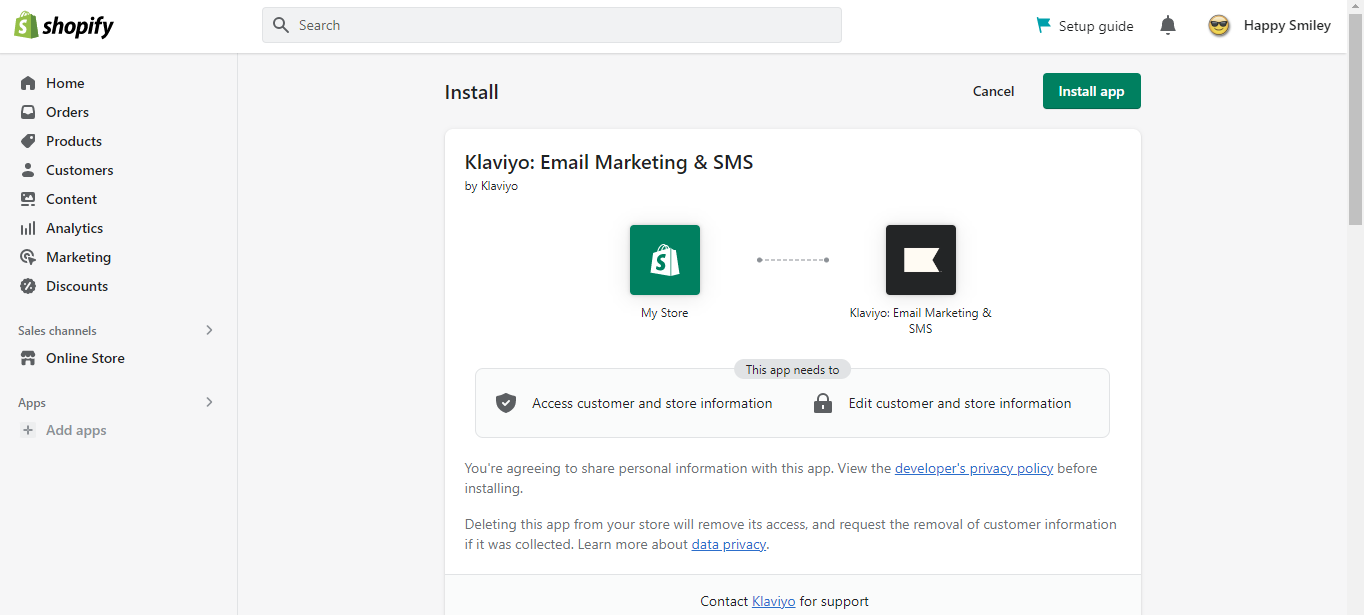The width and height of the screenshot is (1364, 615).
Task: Open the Happy Smiley account menu
Action: point(1270,26)
